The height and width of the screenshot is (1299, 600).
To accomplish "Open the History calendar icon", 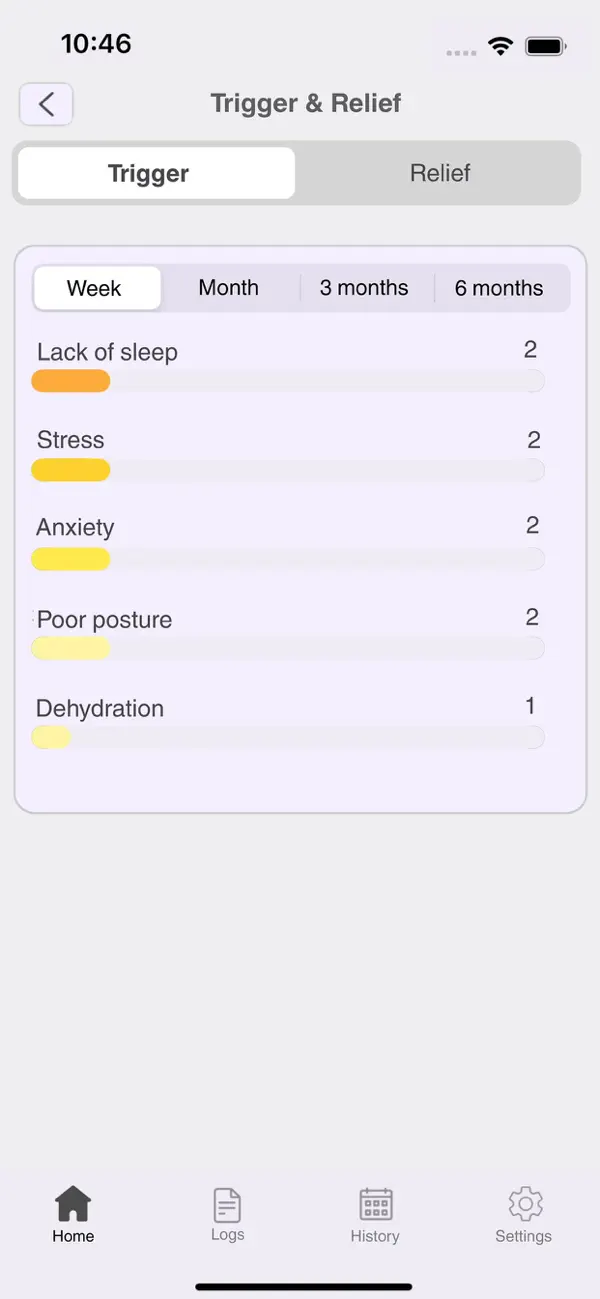I will (x=375, y=1204).
